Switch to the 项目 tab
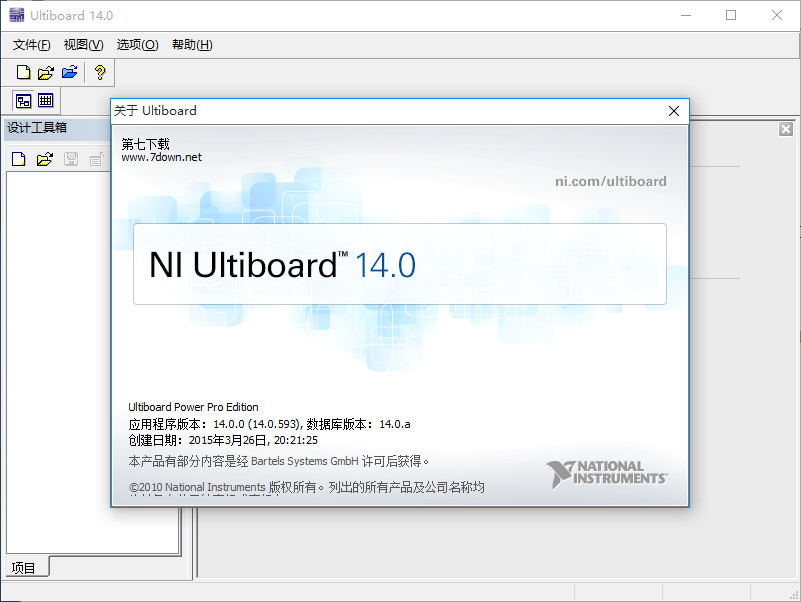This screenshot has width=801, height=602. tap(23, 568)
